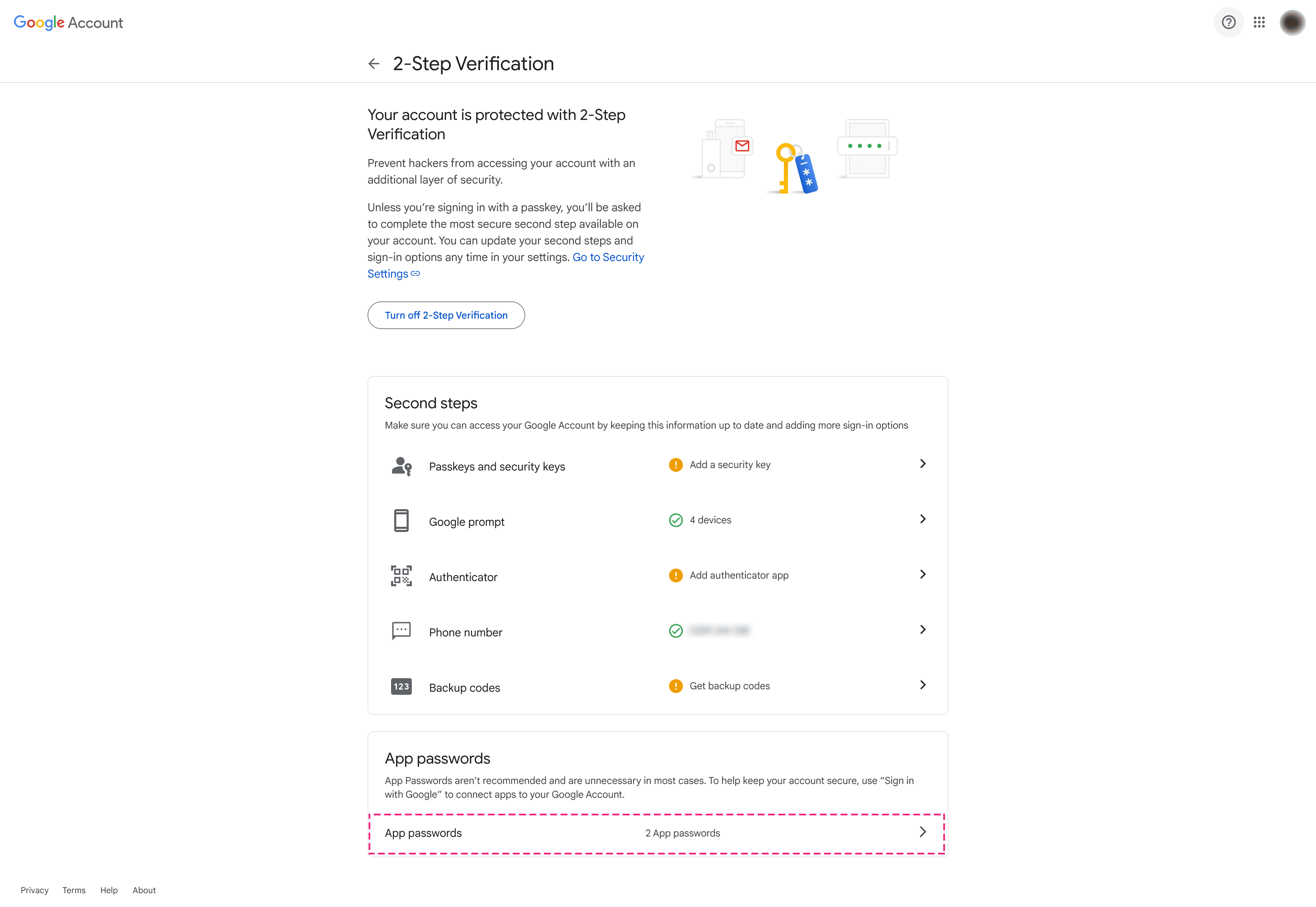This screenshot has height=907, width=1316.
Task: Expand the Backup codes row chevron
Action: click(x=923, y=685)
